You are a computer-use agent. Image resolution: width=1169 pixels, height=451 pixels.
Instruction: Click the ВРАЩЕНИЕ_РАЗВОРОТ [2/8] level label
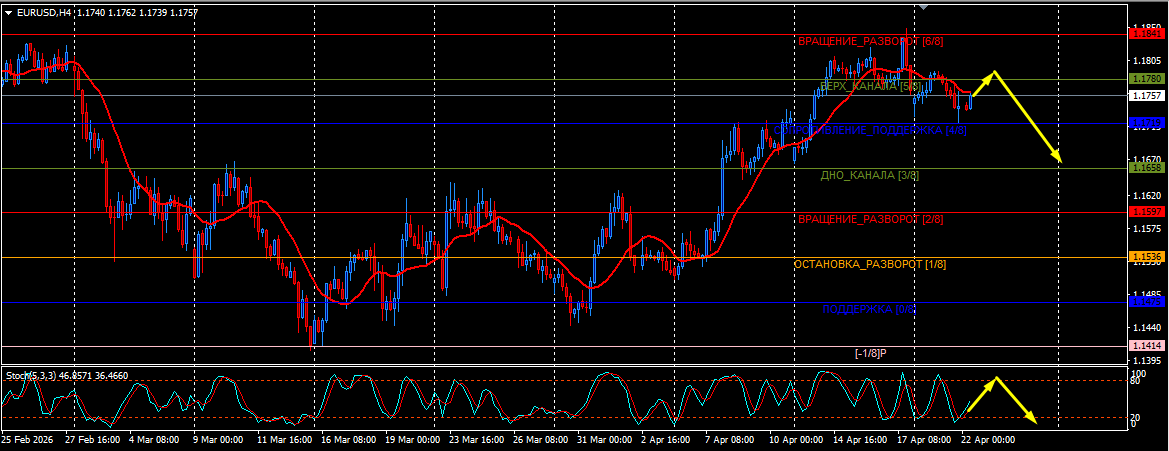pyautogui.click(x=870, y=220)
